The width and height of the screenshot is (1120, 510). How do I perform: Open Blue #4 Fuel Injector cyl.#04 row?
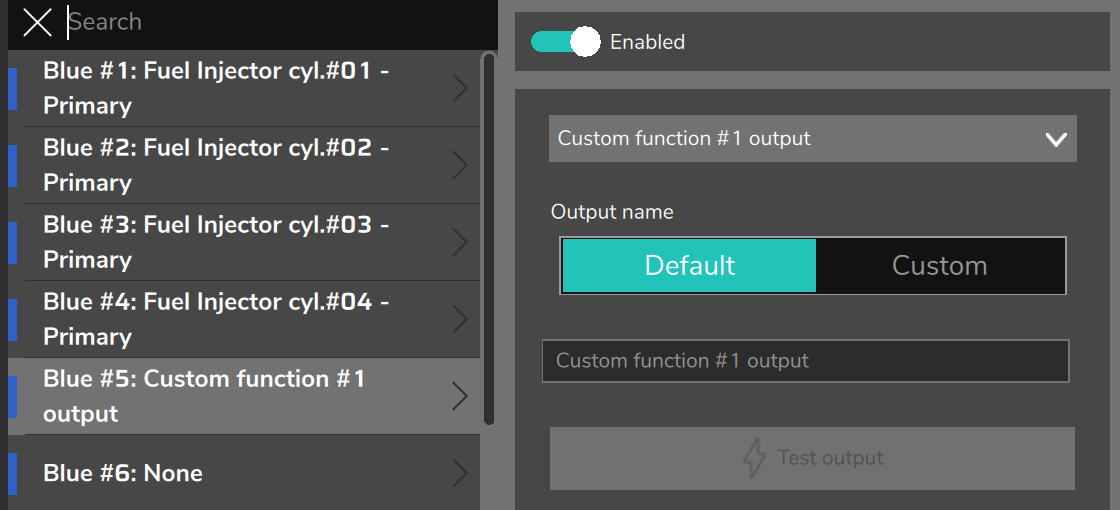point(244,319)
